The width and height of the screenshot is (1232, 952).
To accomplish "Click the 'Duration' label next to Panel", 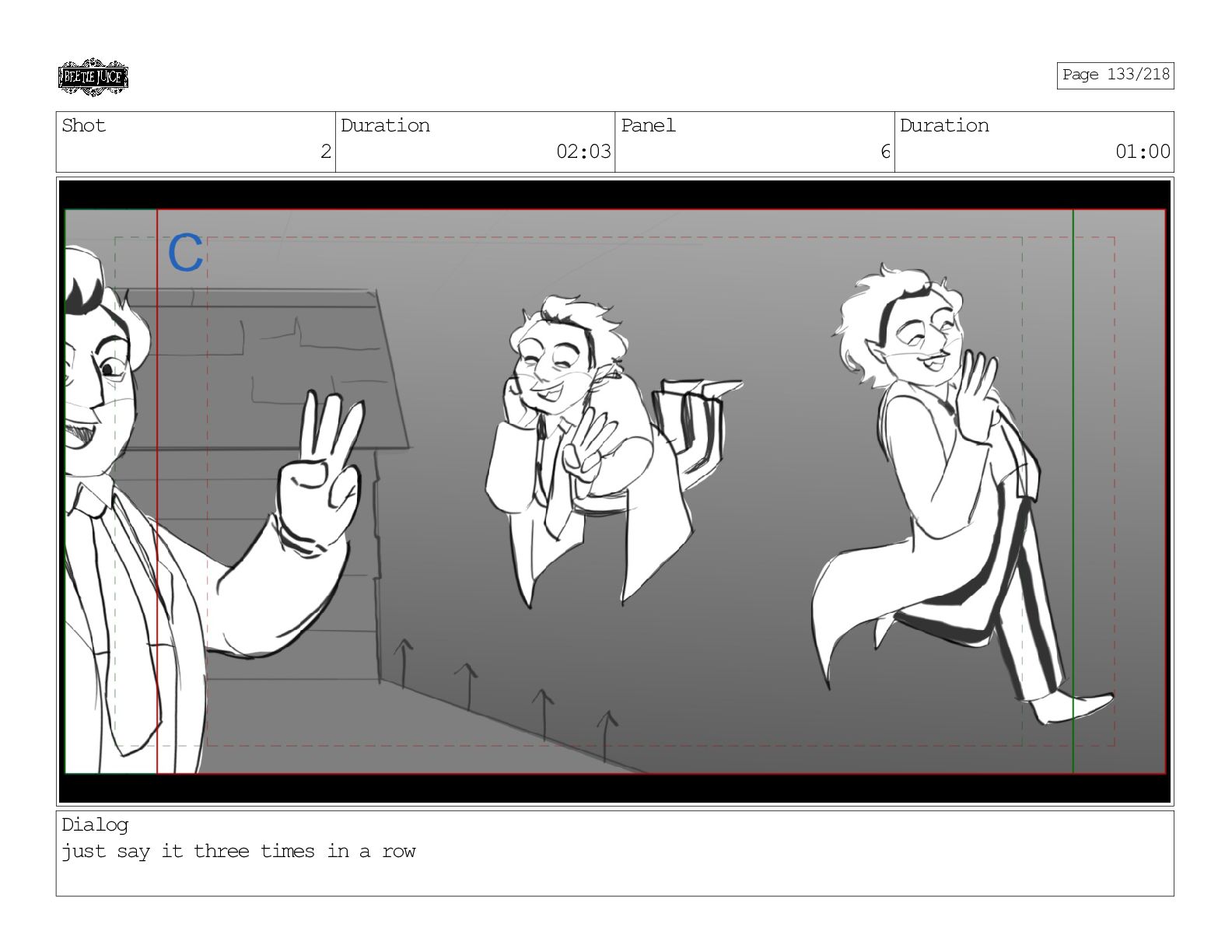I will (944, 126).
